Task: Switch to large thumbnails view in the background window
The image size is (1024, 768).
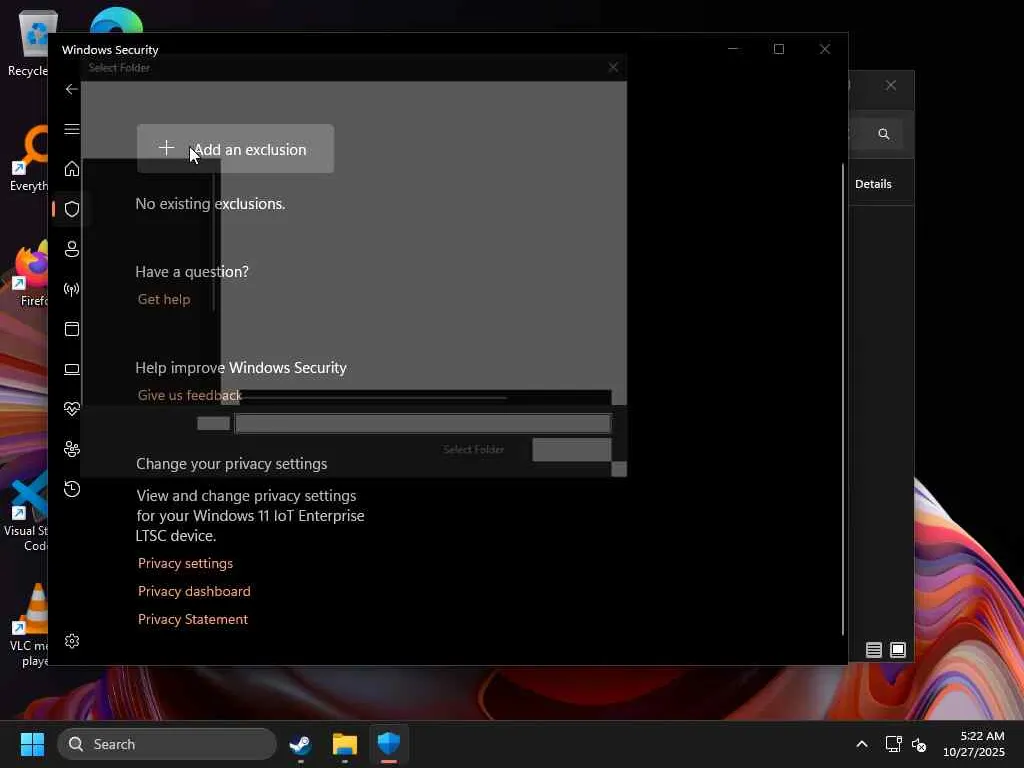Action: (898, 650)
